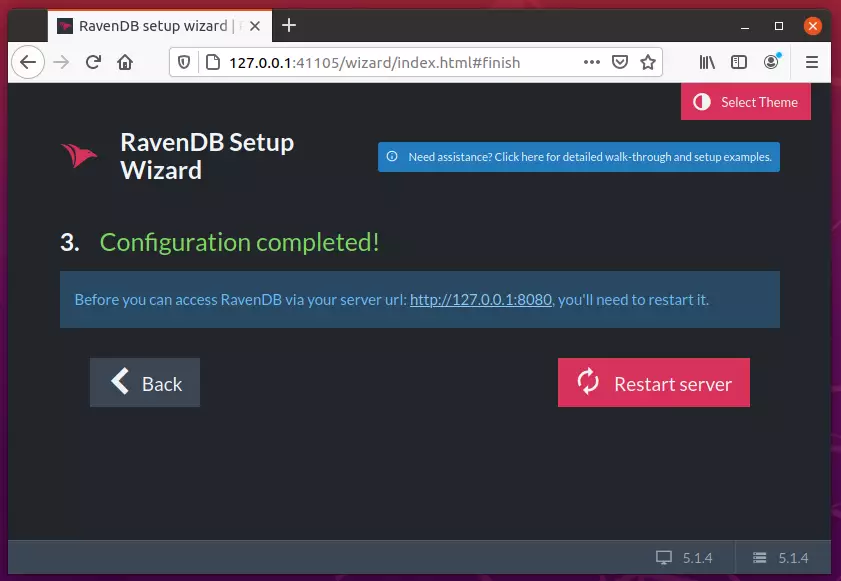Select the RavenDB setup wizard tab
841x581 pixels.
click(160, 26)
